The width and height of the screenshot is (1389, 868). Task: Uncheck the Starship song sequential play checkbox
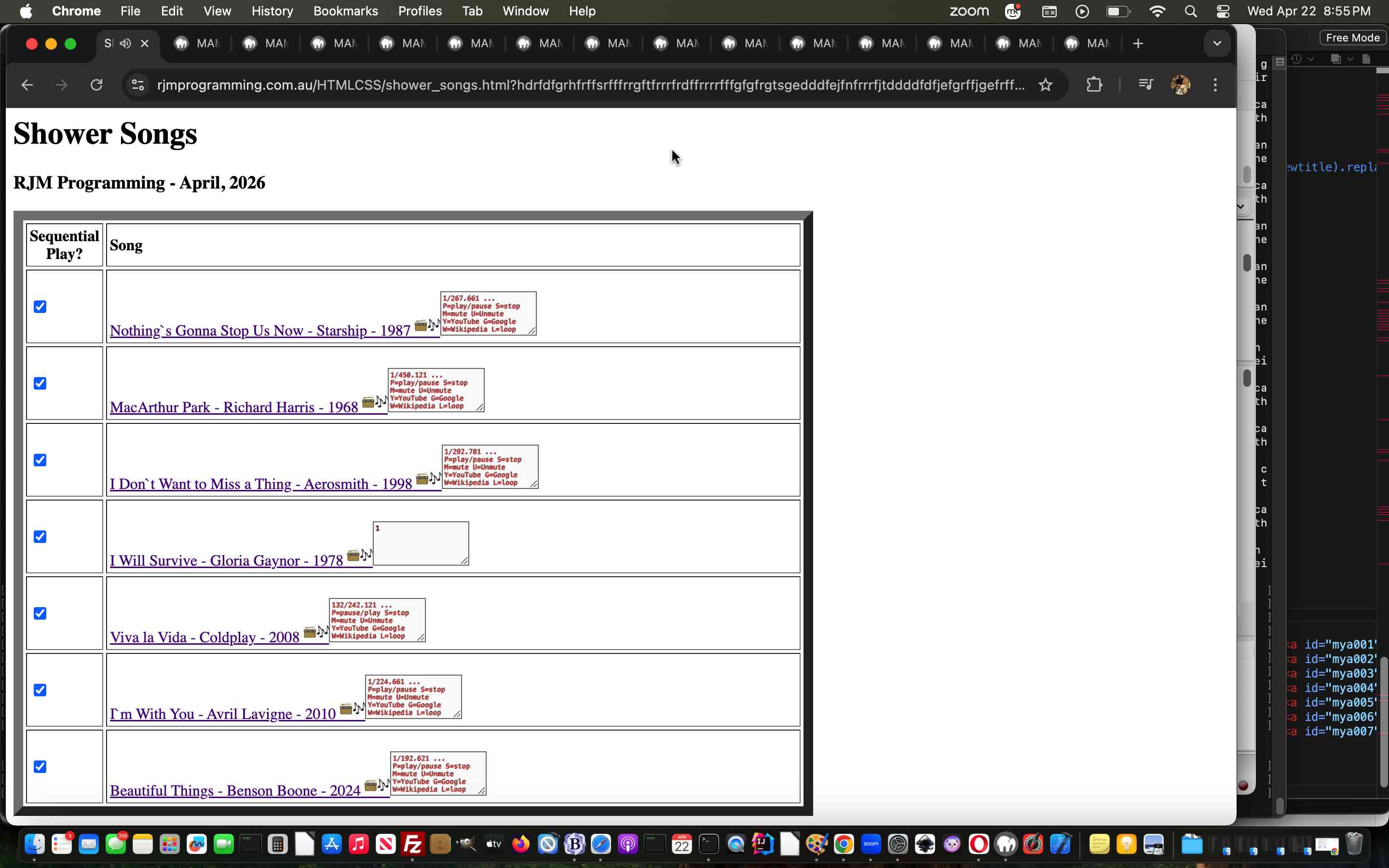(x=40, y=307)
